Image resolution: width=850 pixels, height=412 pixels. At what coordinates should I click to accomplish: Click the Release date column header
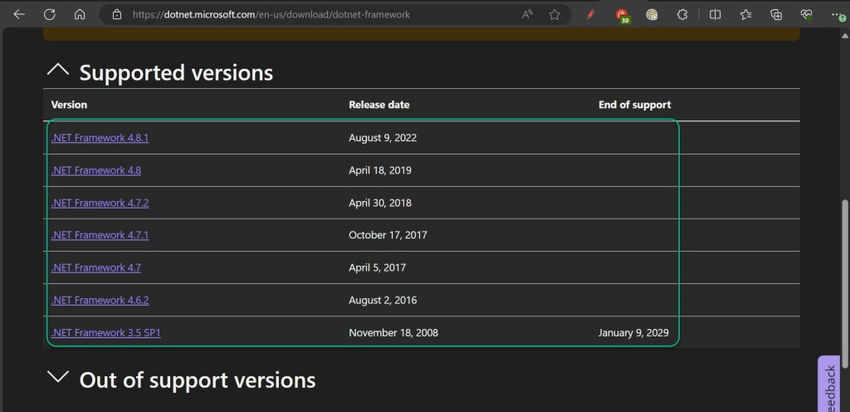379,105
